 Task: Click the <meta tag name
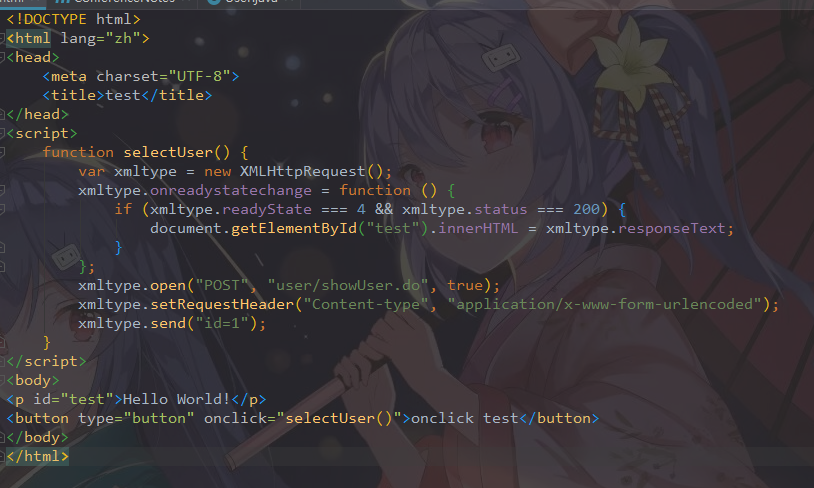64,76
